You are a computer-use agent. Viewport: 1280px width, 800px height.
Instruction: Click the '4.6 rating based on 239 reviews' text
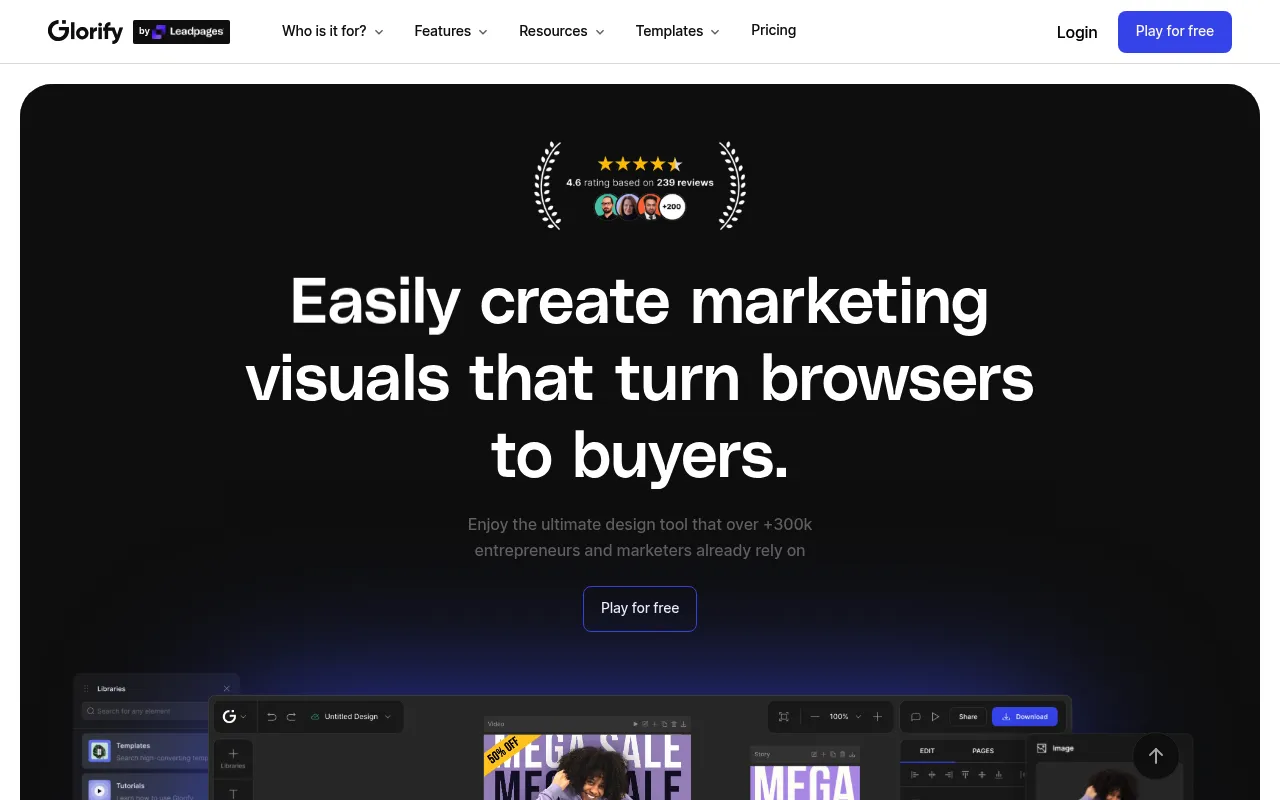click(640, 183)
